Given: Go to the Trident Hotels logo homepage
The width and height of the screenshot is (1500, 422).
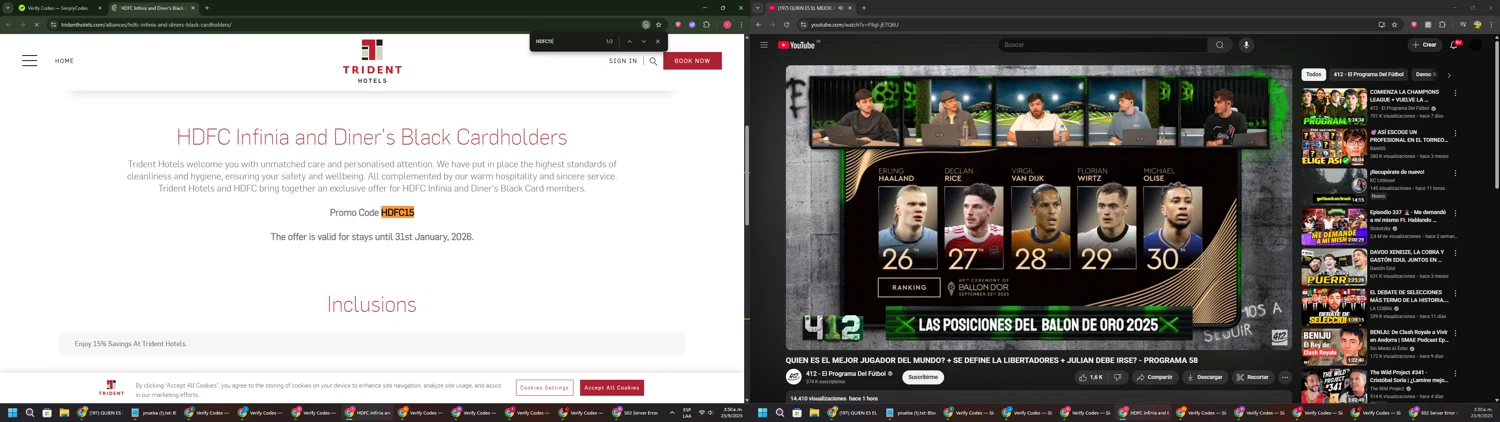Looking at the screenshot, I should pyautogui.click(x=372, y=61).
